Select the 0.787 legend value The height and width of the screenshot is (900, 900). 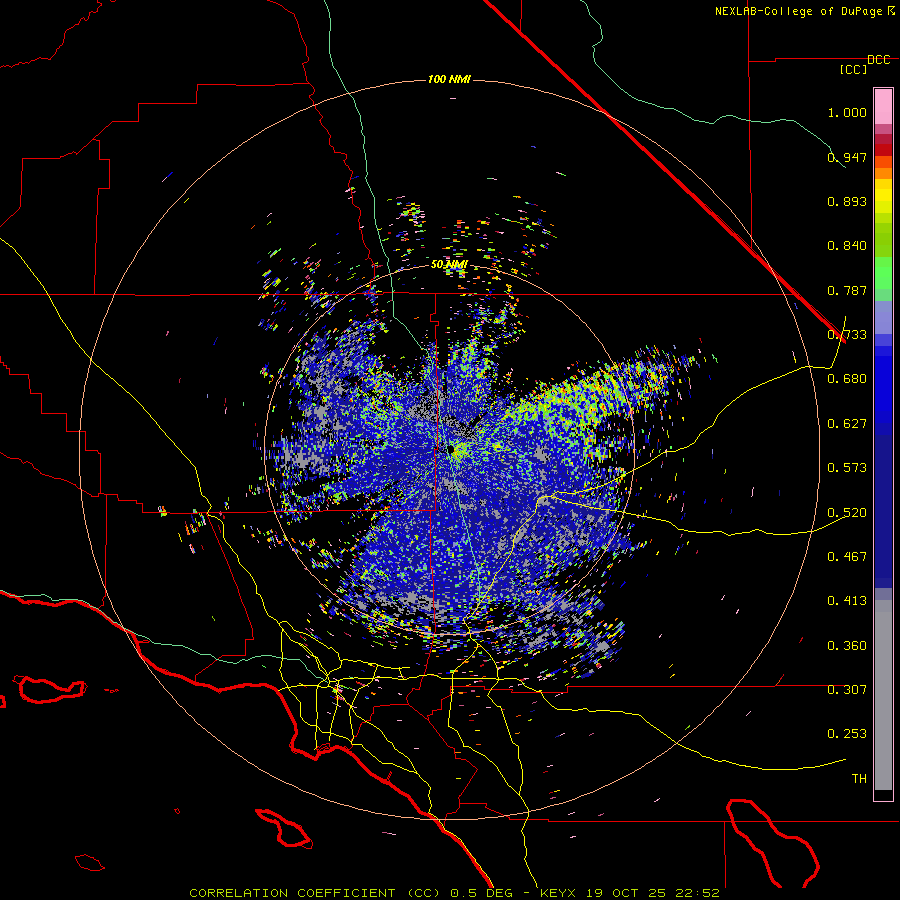[847, 290]
